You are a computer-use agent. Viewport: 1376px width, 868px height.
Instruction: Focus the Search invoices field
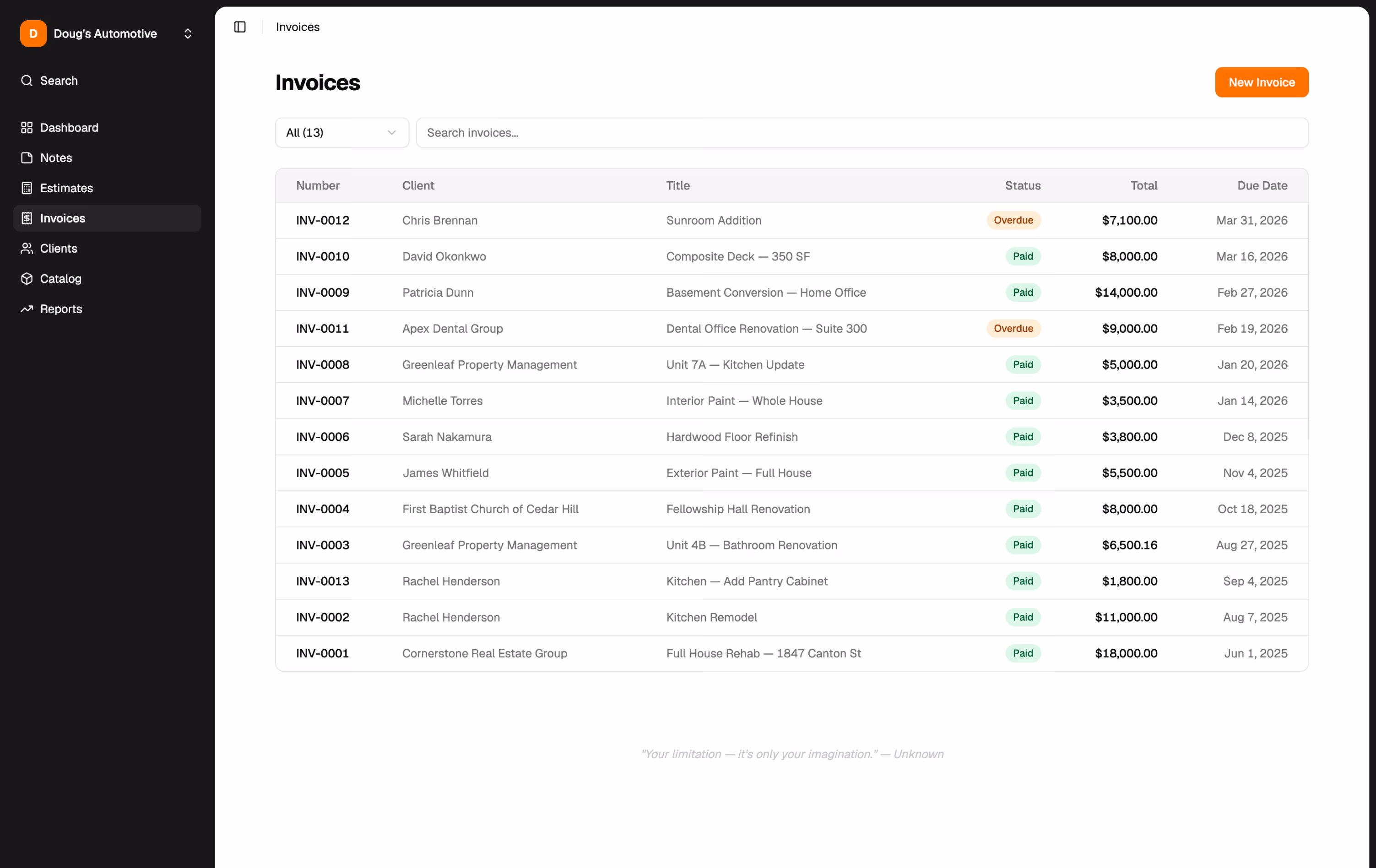[x=862, y=133]
